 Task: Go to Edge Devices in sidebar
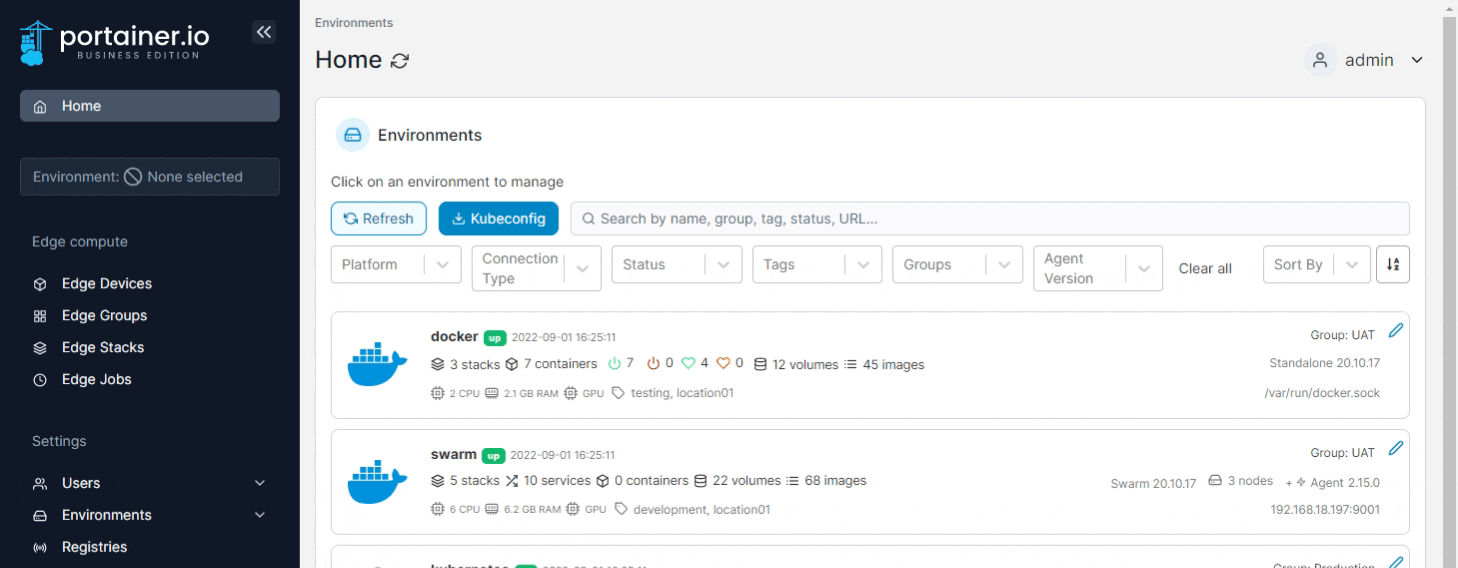(x=106, y=284)
